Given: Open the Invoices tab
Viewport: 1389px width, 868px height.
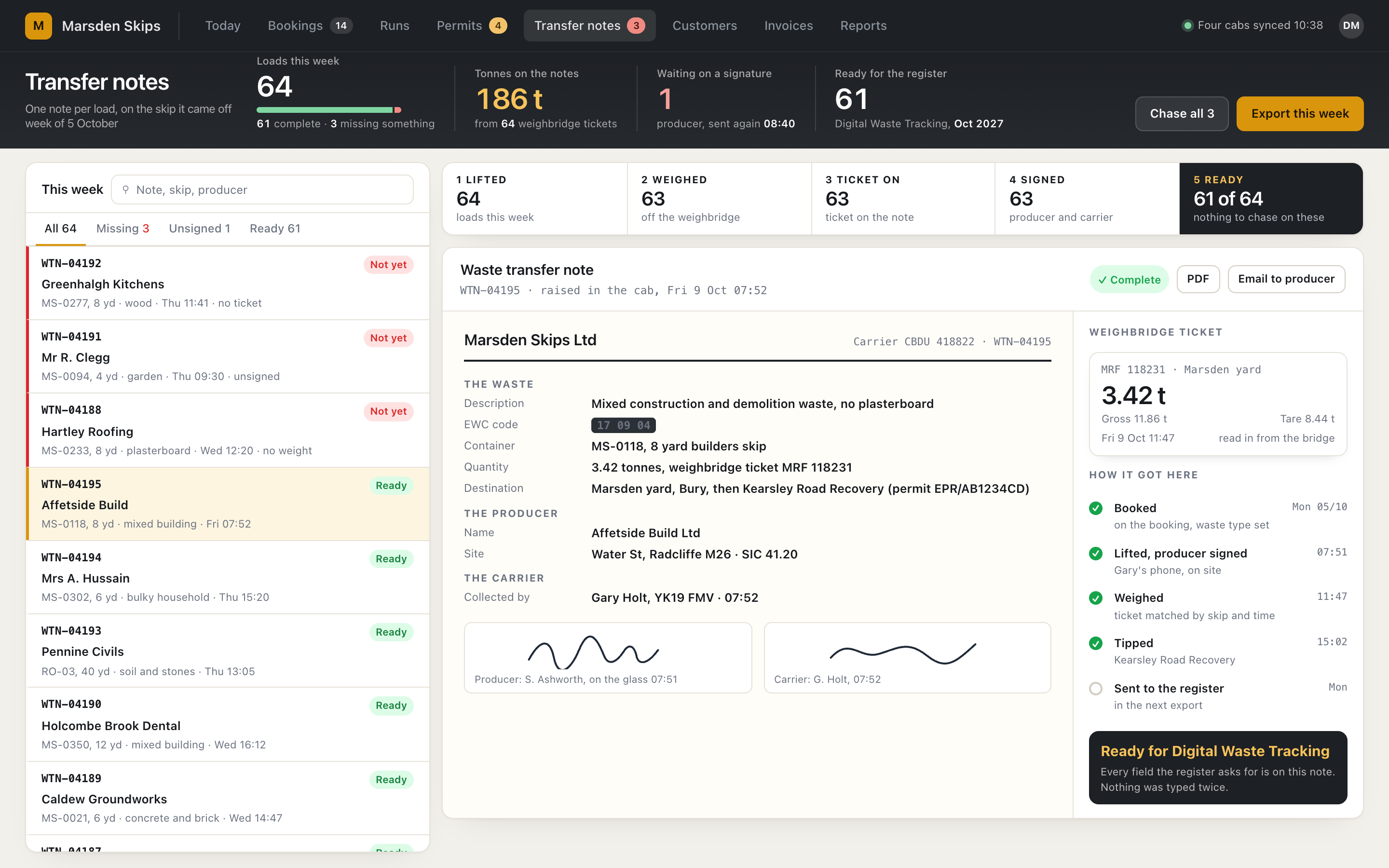Looking at the screenshot, I should coord(788,26).
